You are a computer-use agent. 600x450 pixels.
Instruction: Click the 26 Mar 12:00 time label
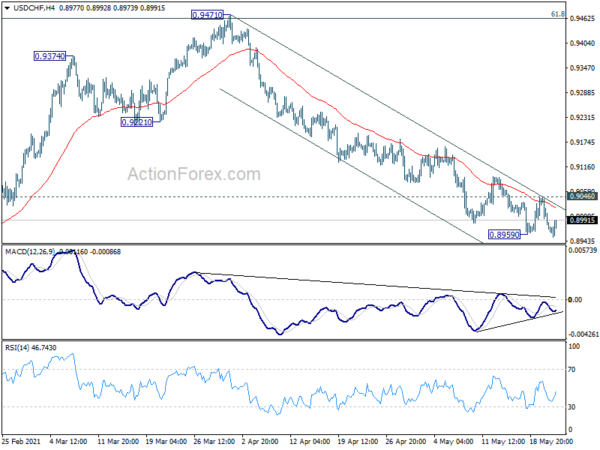214,442
